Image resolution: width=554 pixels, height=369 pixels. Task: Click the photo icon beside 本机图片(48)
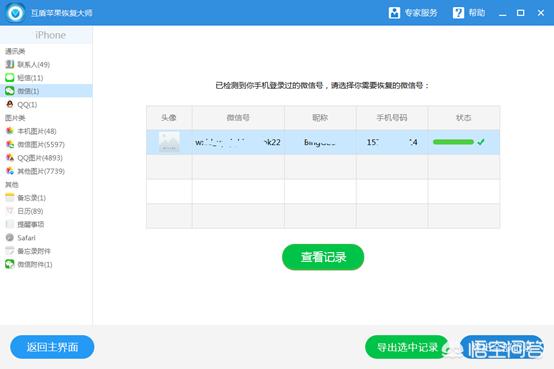point(10,131)
